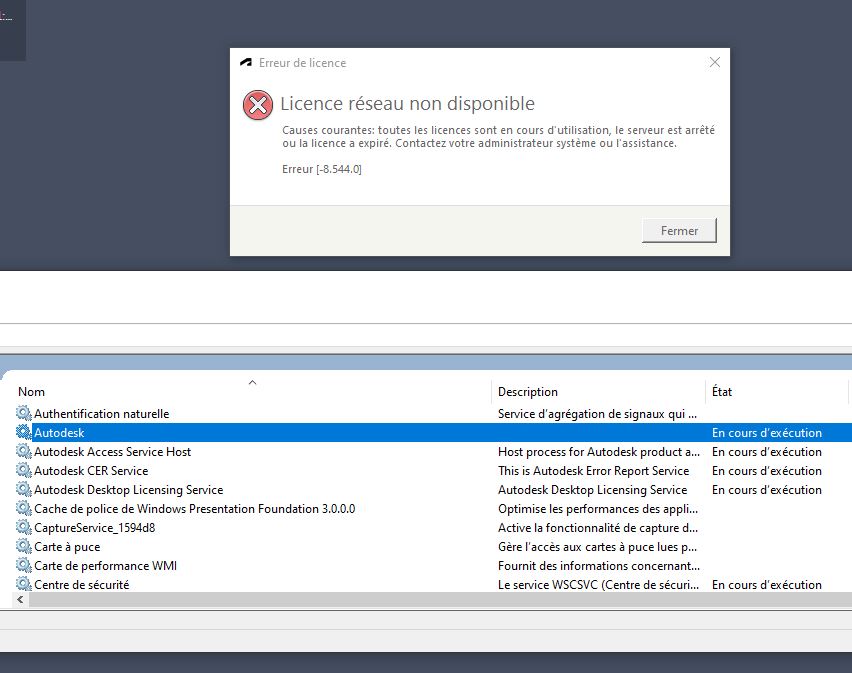Click 'Active la fonctionnalité de capture d...' description
Viewport: 852px width, 673px height.
pos(597,528)
